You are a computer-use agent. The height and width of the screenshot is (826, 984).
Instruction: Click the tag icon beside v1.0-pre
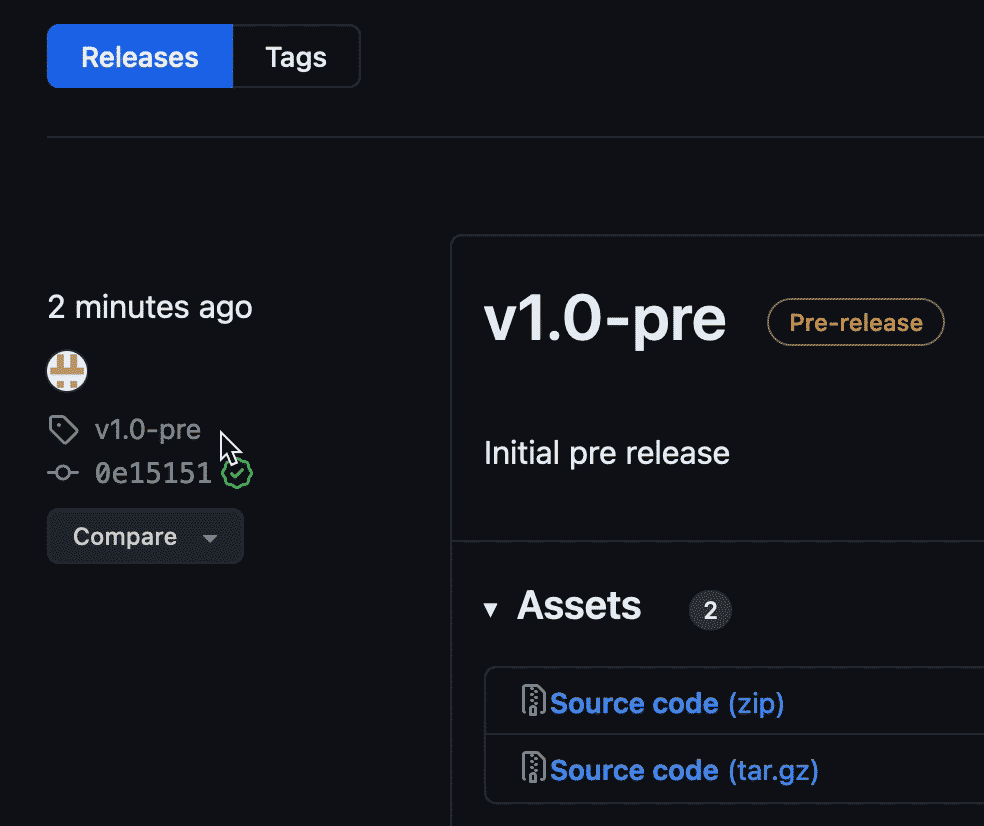pyautogui.click(x=63, y=429)
